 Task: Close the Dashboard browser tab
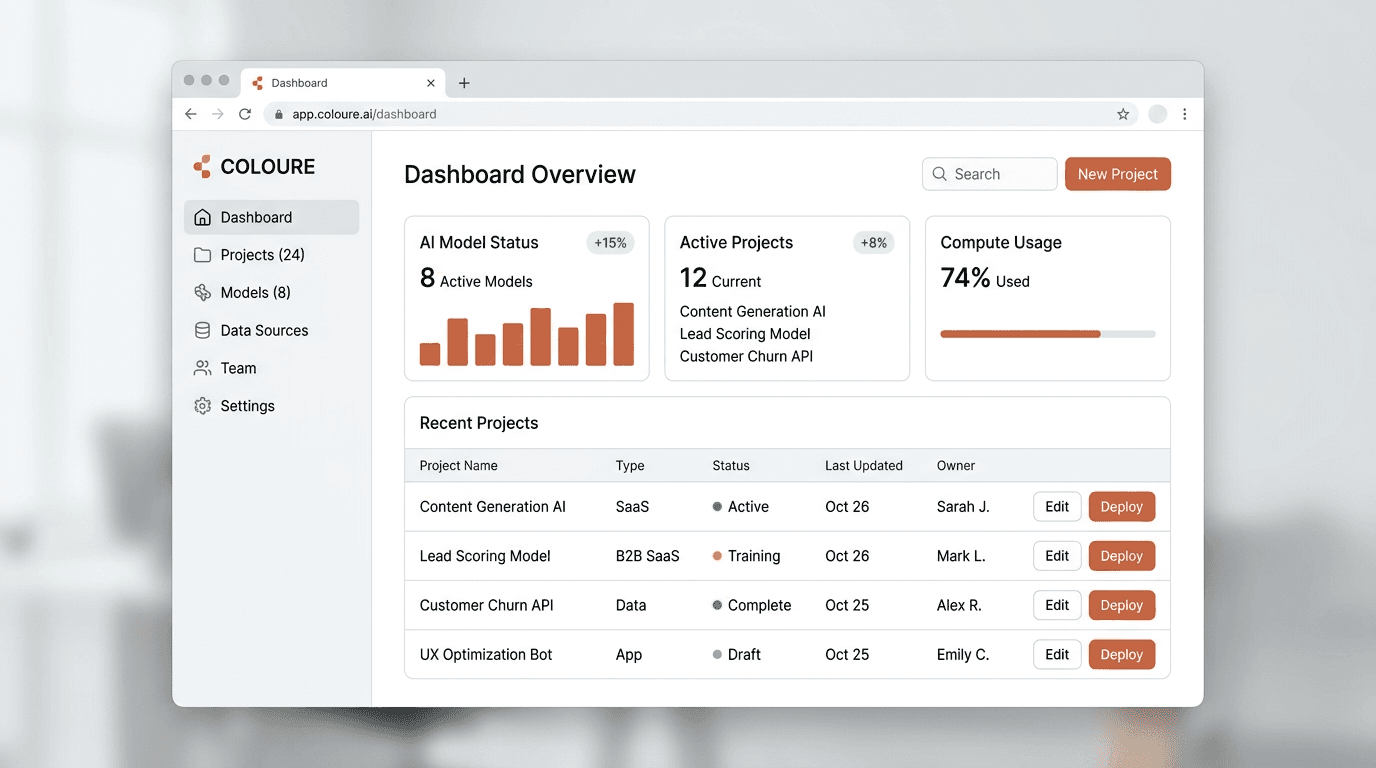point(431,83)
